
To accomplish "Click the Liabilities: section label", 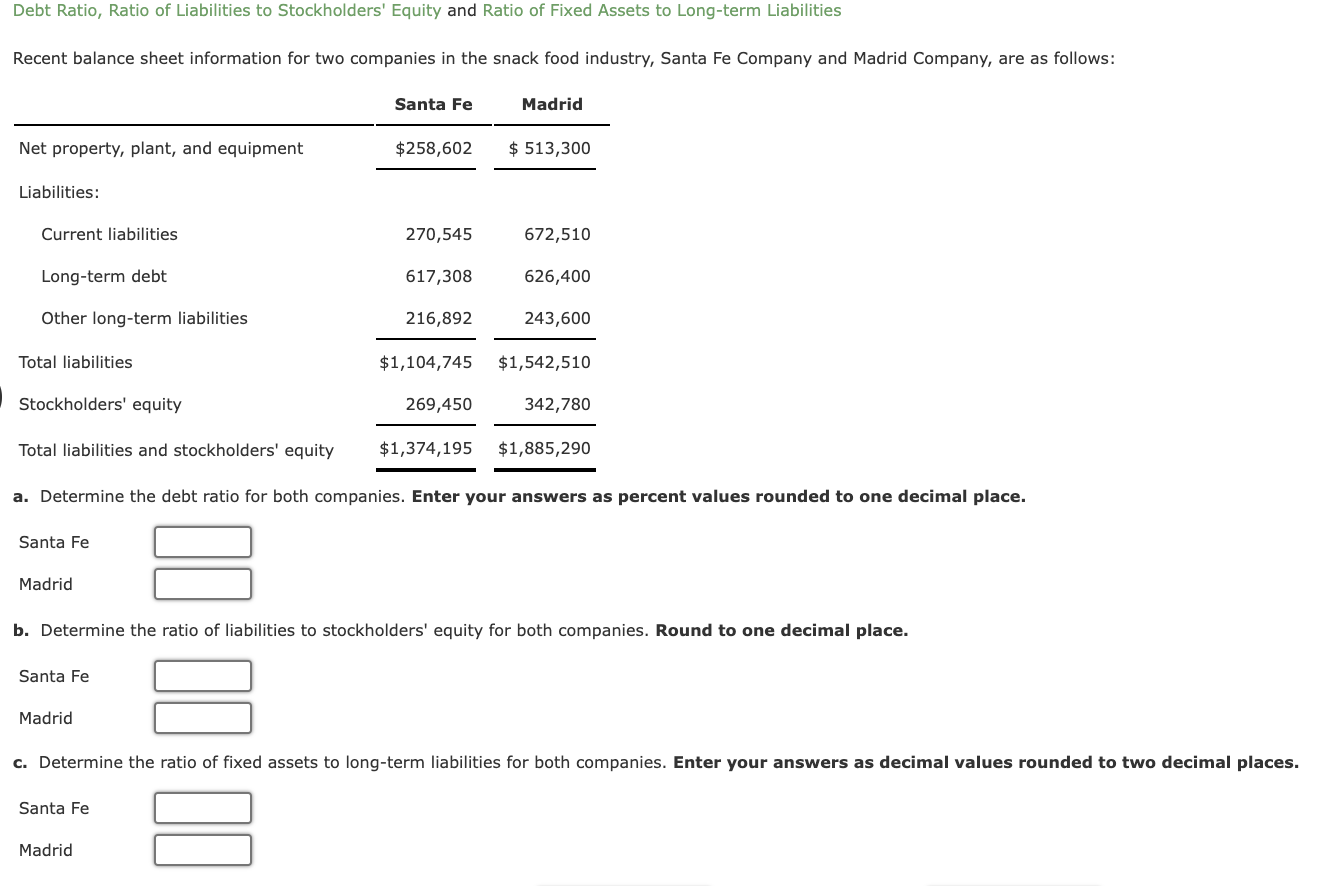I will point(59,192).
